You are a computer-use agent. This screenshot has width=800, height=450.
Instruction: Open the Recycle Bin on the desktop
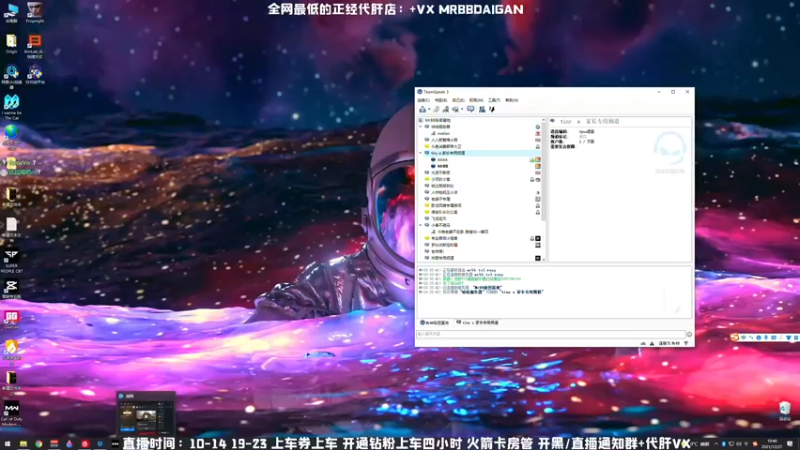point(785,411)
